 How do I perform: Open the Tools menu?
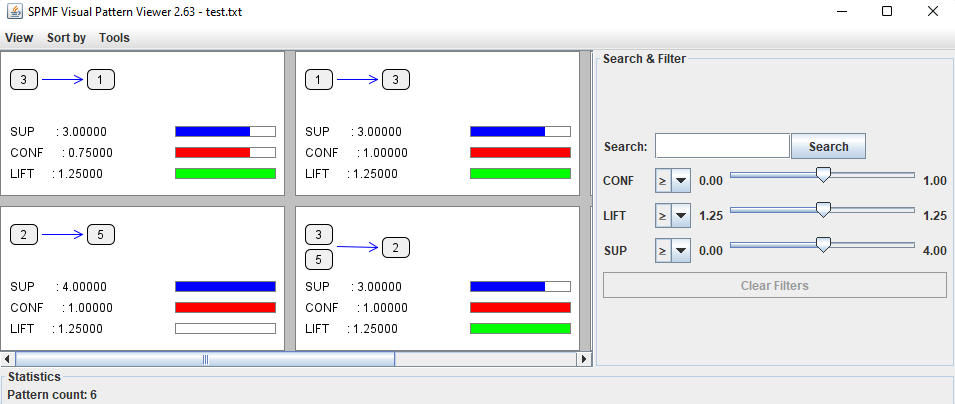coord(114,38)
